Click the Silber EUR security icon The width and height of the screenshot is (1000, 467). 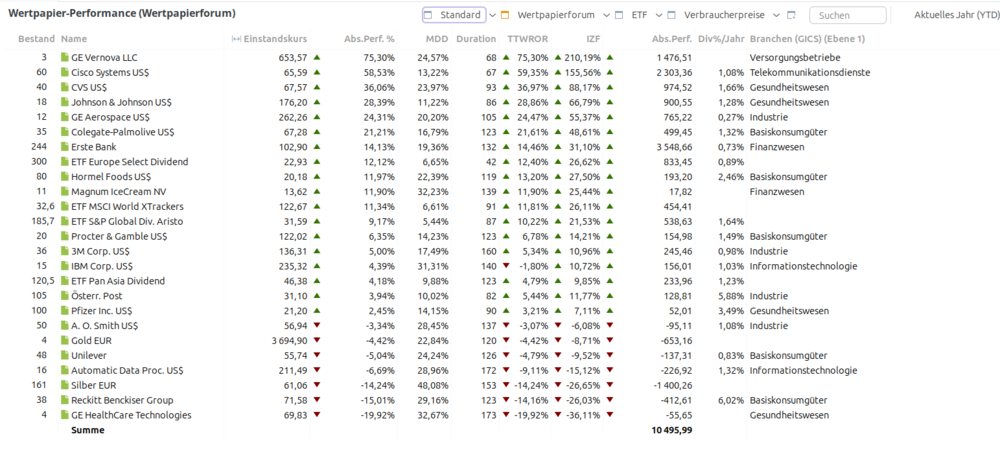point(64,385)
